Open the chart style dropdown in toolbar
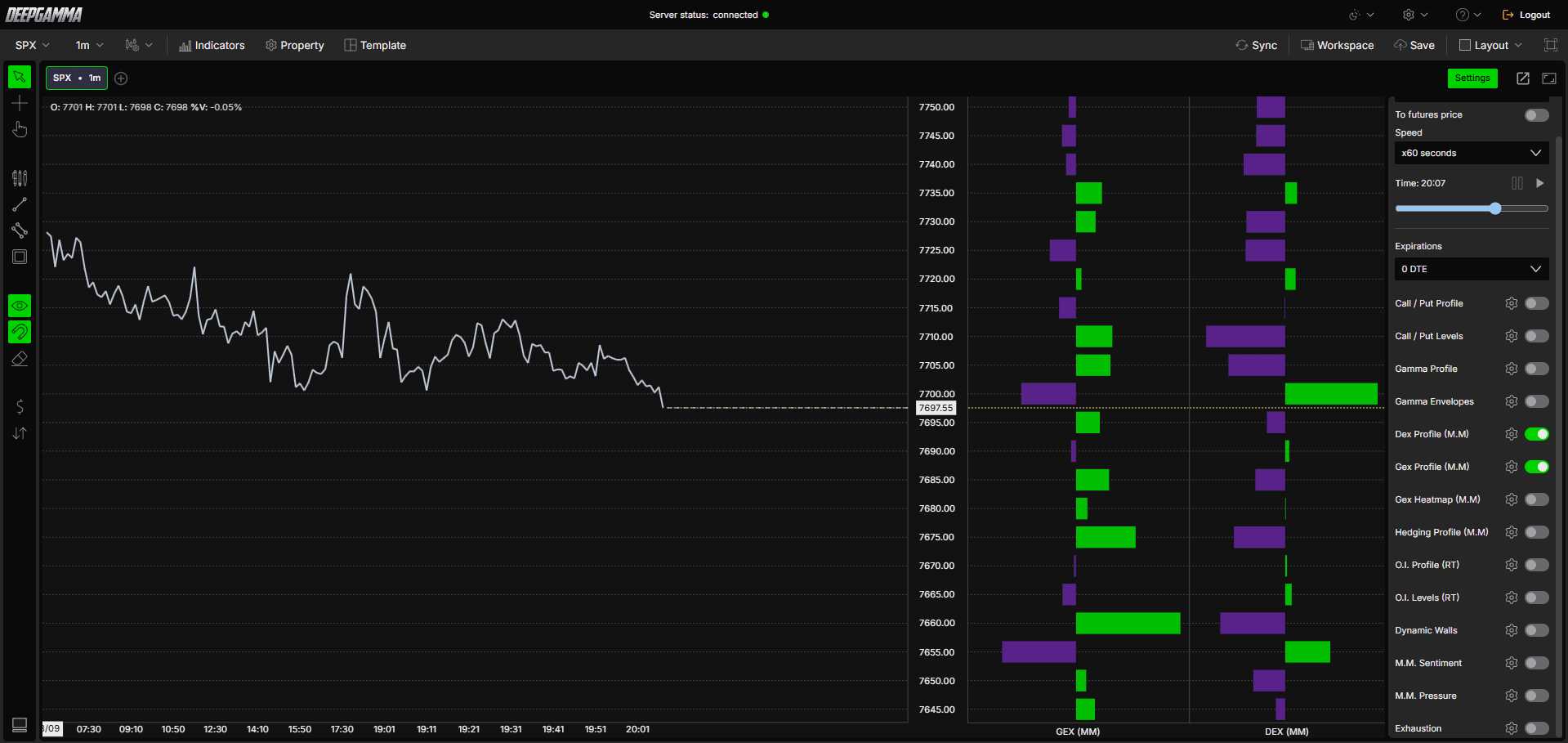Viewport: 1568px width, 743px height. click(x=139, y=45)
